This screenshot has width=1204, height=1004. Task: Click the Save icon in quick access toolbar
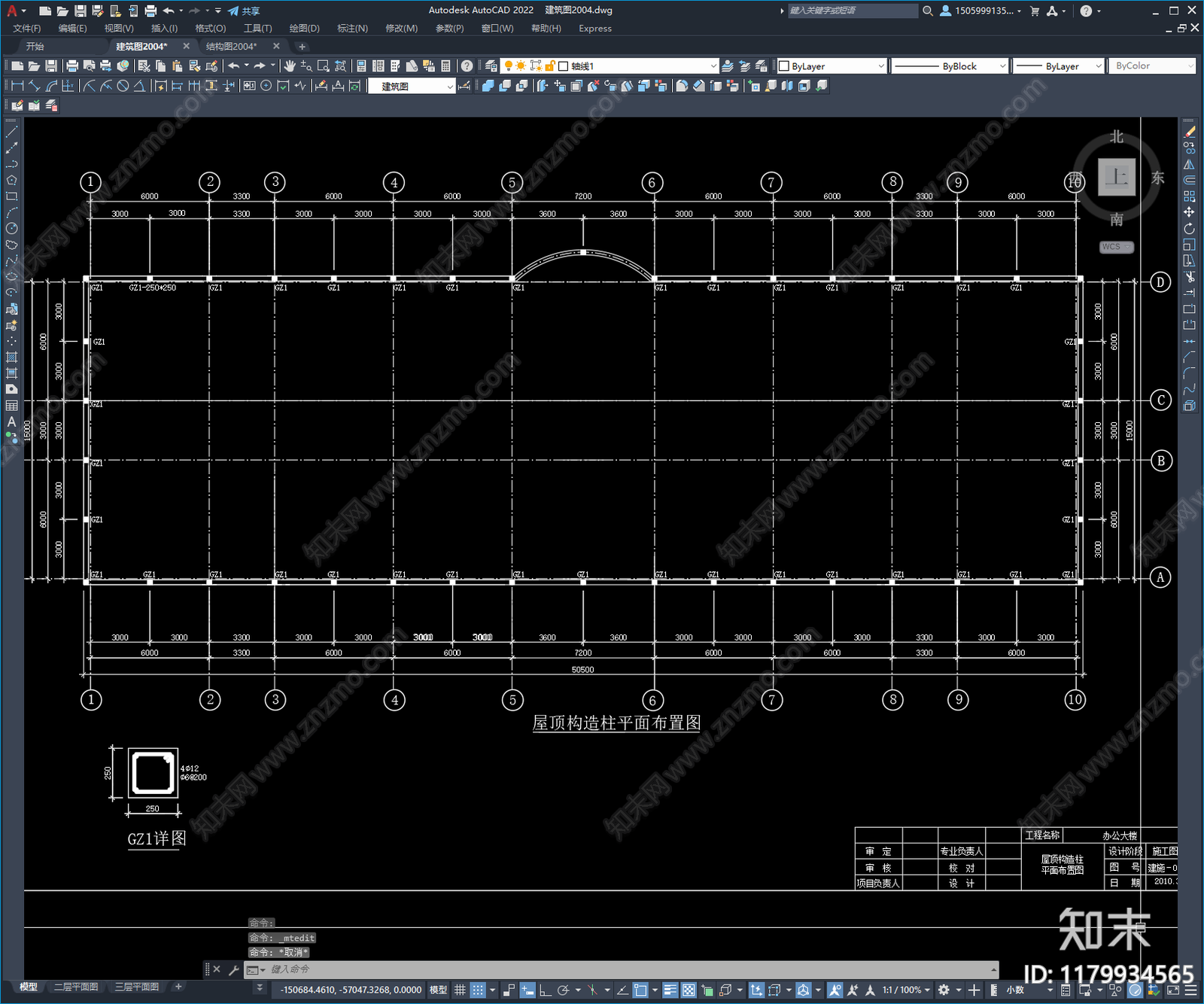tap(80, 11)
